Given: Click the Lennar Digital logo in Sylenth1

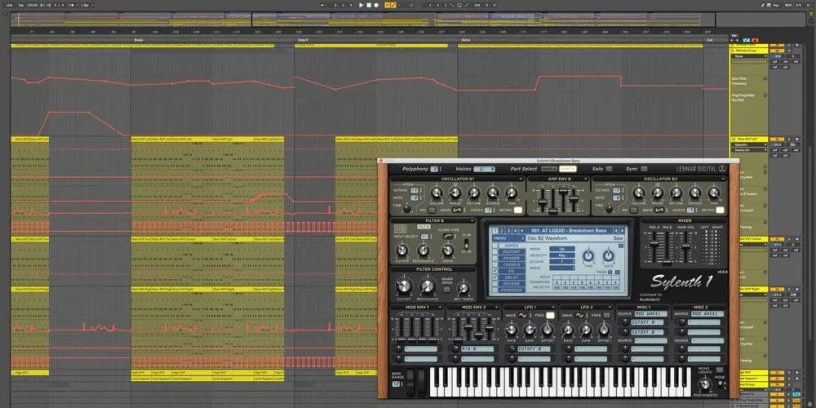Looking at the screenshot, I should pos(702,169).
